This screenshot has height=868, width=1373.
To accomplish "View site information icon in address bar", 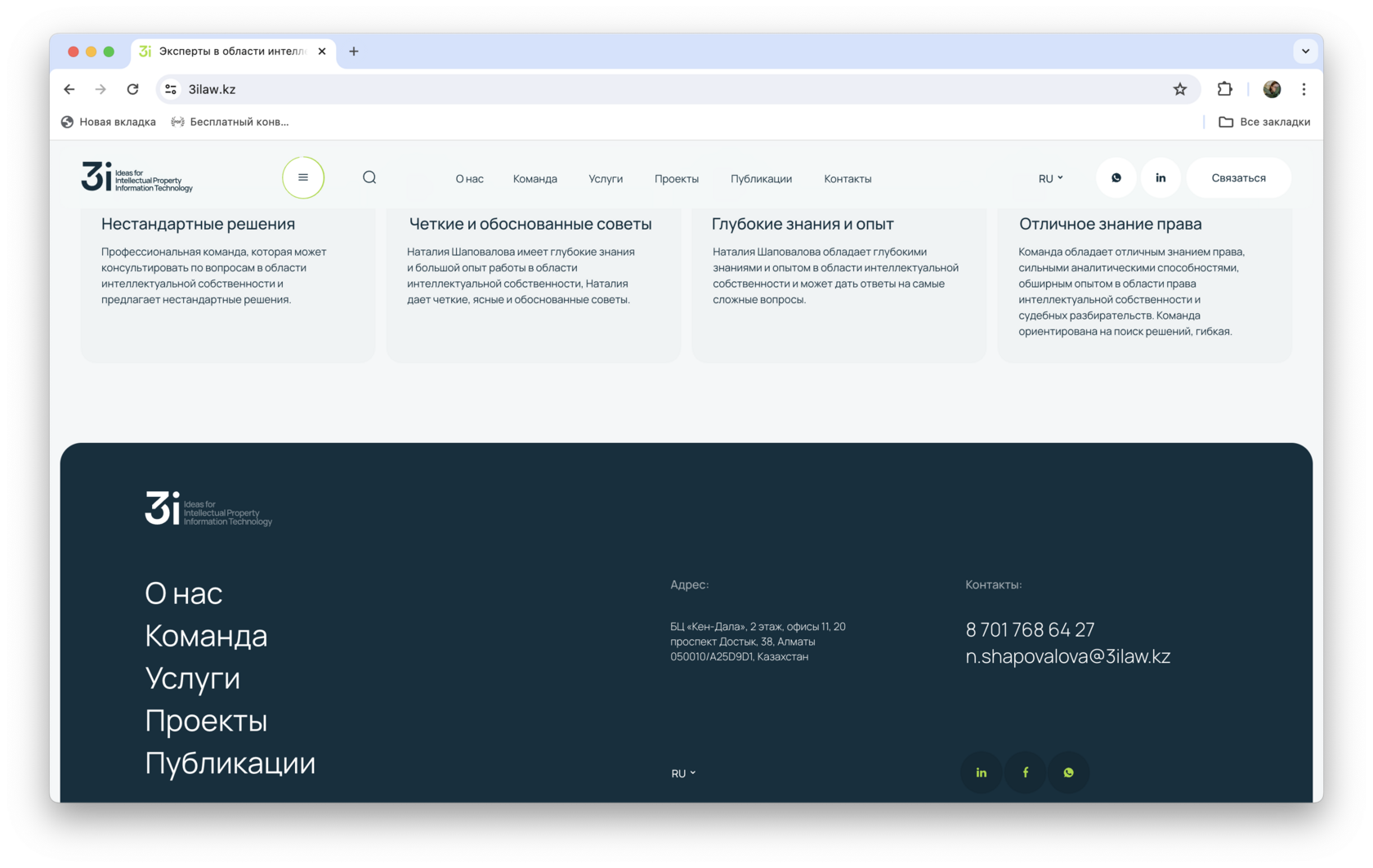I will (171, 89).
